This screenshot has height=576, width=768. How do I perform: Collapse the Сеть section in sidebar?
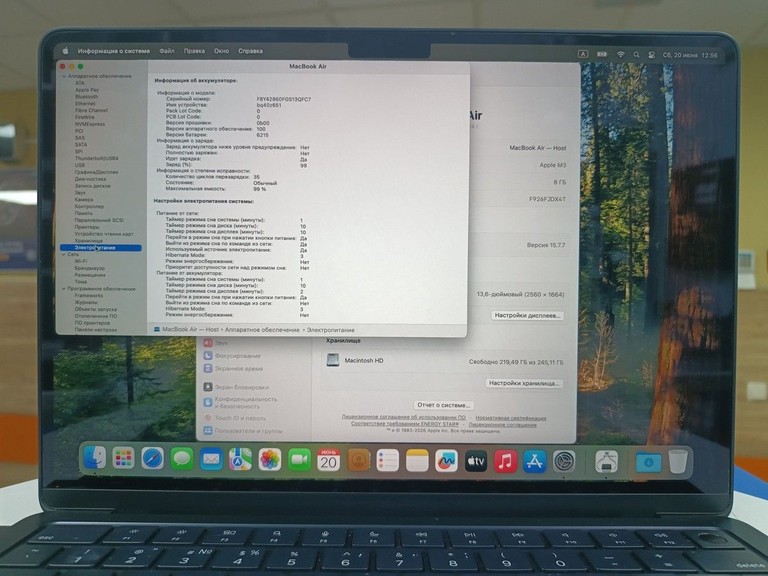point(64,255)
